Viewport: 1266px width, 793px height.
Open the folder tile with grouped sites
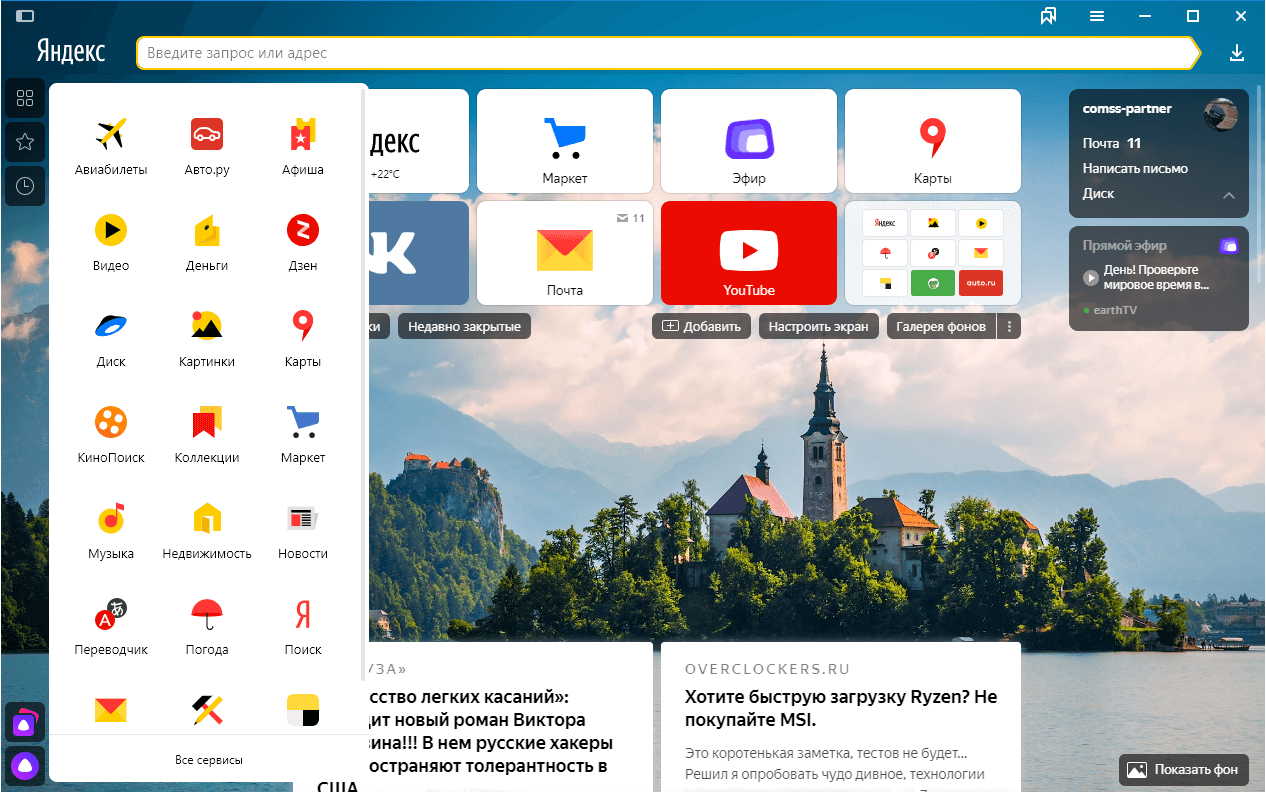coord(933,253)
